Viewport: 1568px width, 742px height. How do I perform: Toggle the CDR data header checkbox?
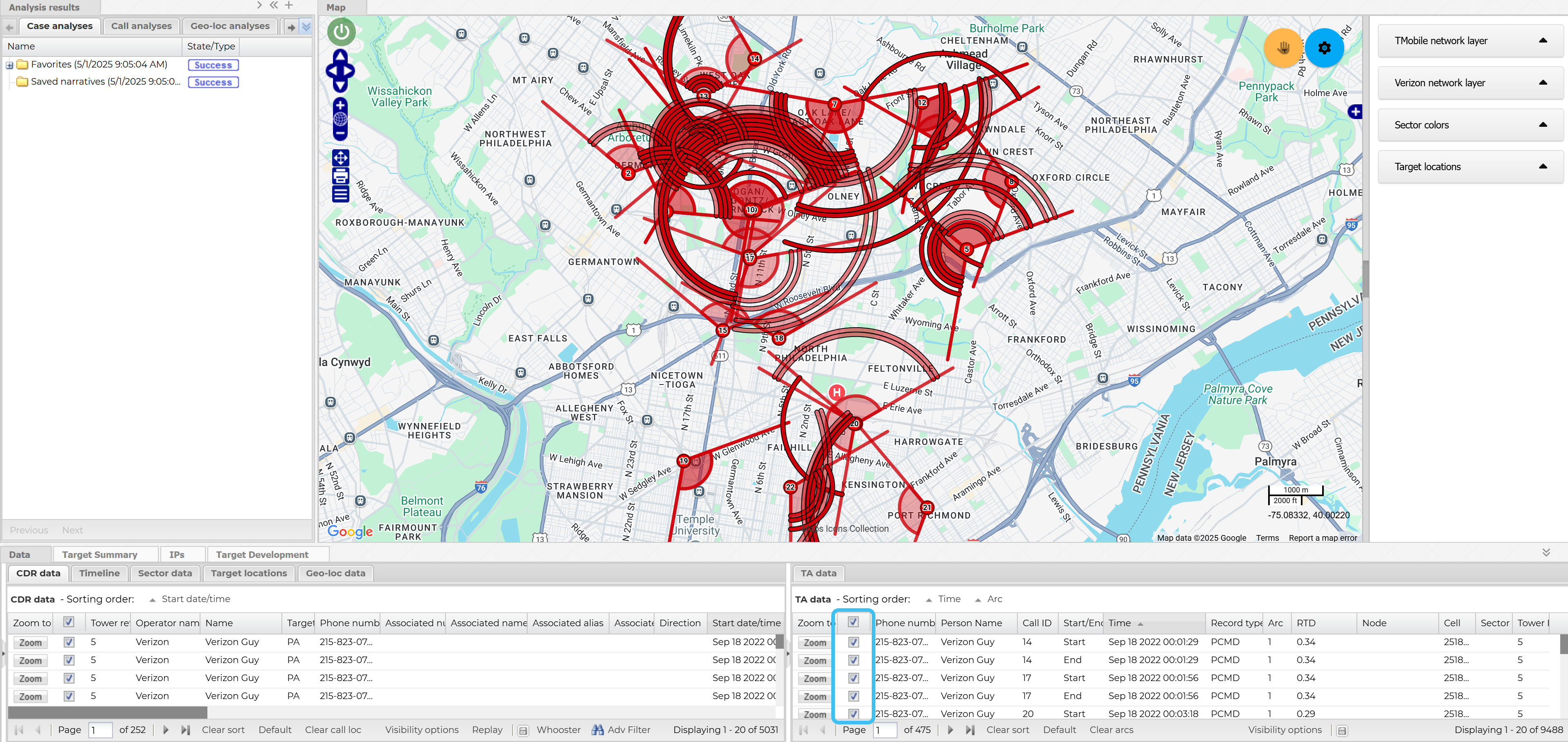(x=69, y=622)
